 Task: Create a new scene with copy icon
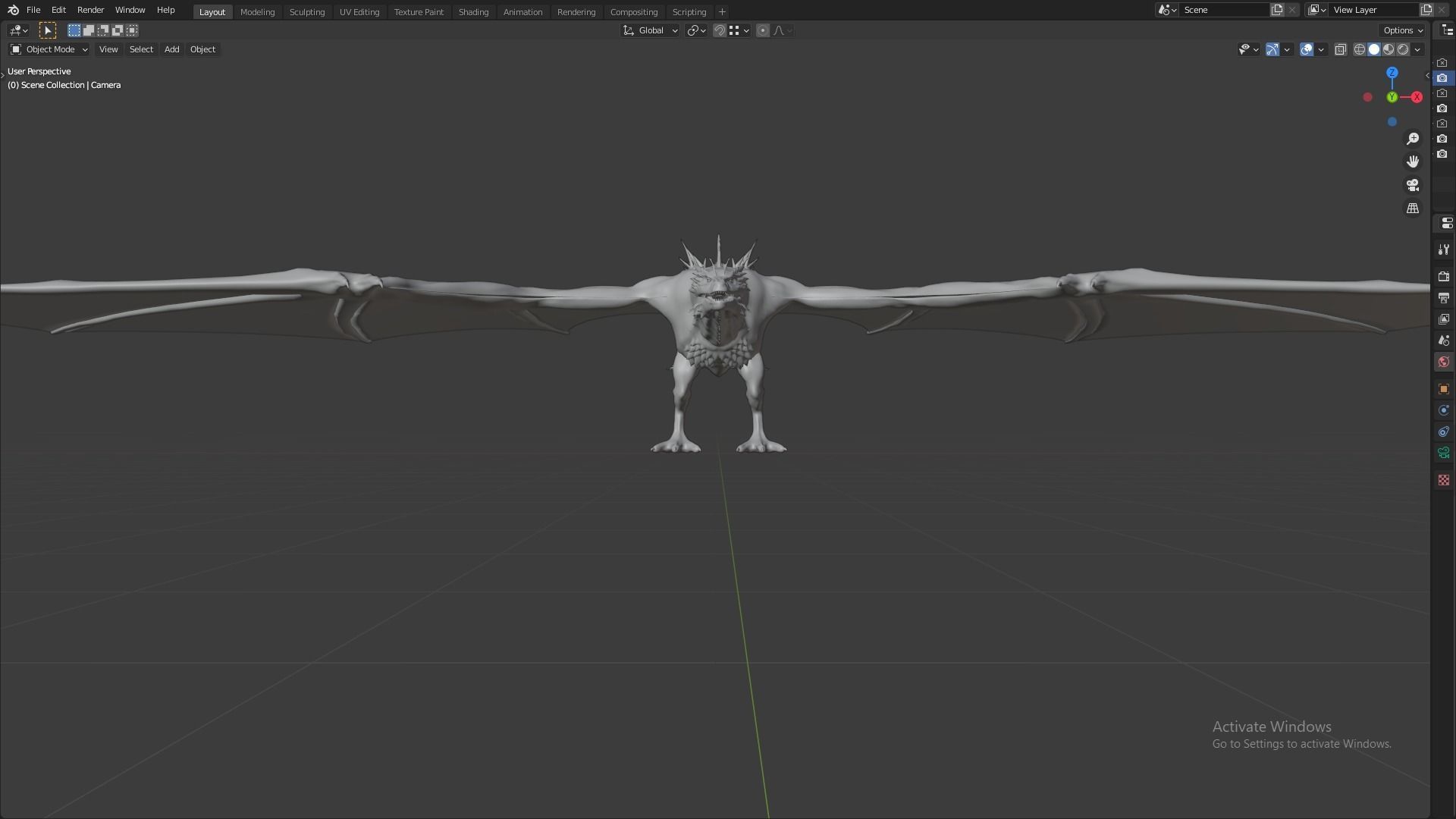coord(1277,10)
